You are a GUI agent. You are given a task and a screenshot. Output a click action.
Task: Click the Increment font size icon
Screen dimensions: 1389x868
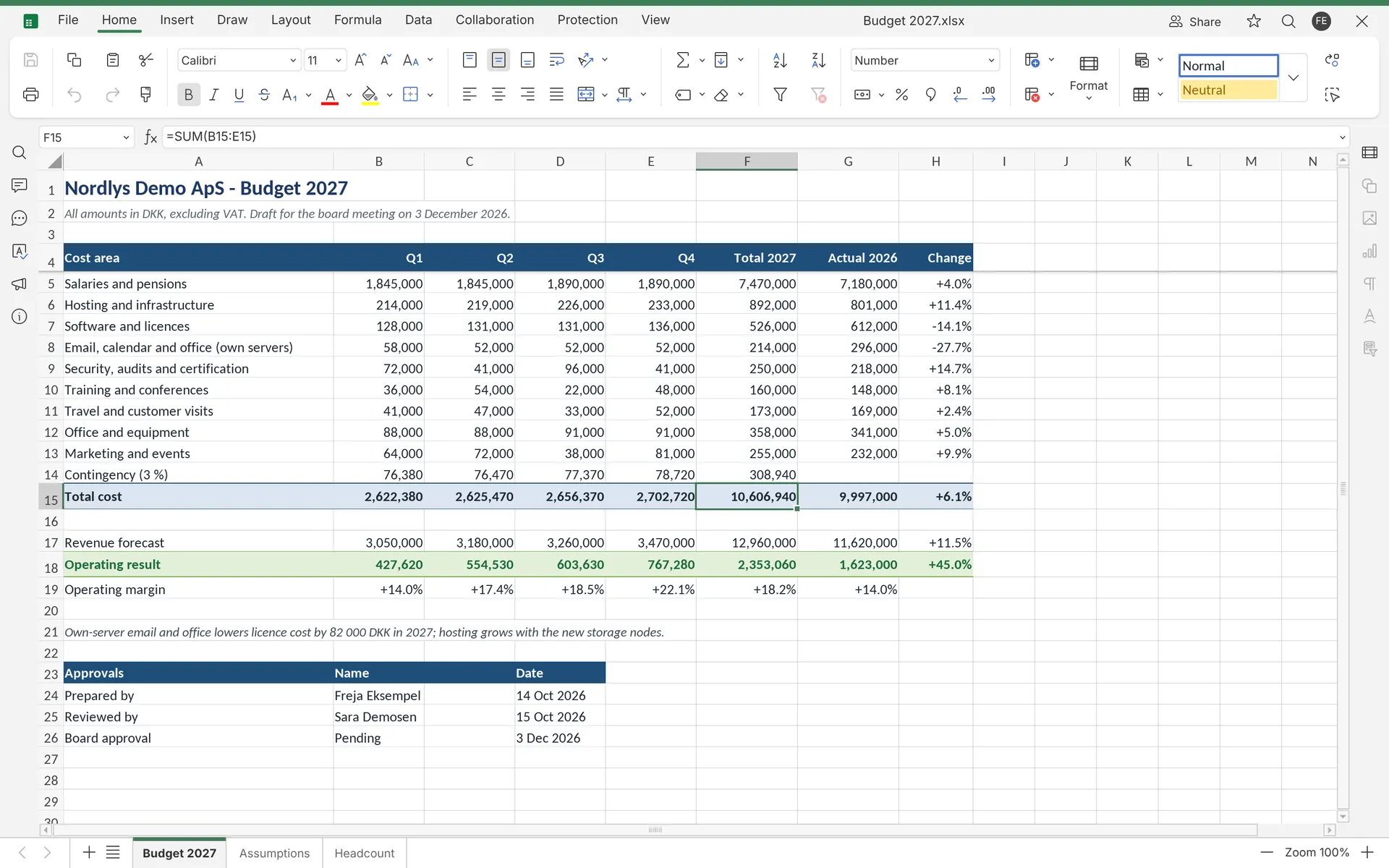click(360, 60)
